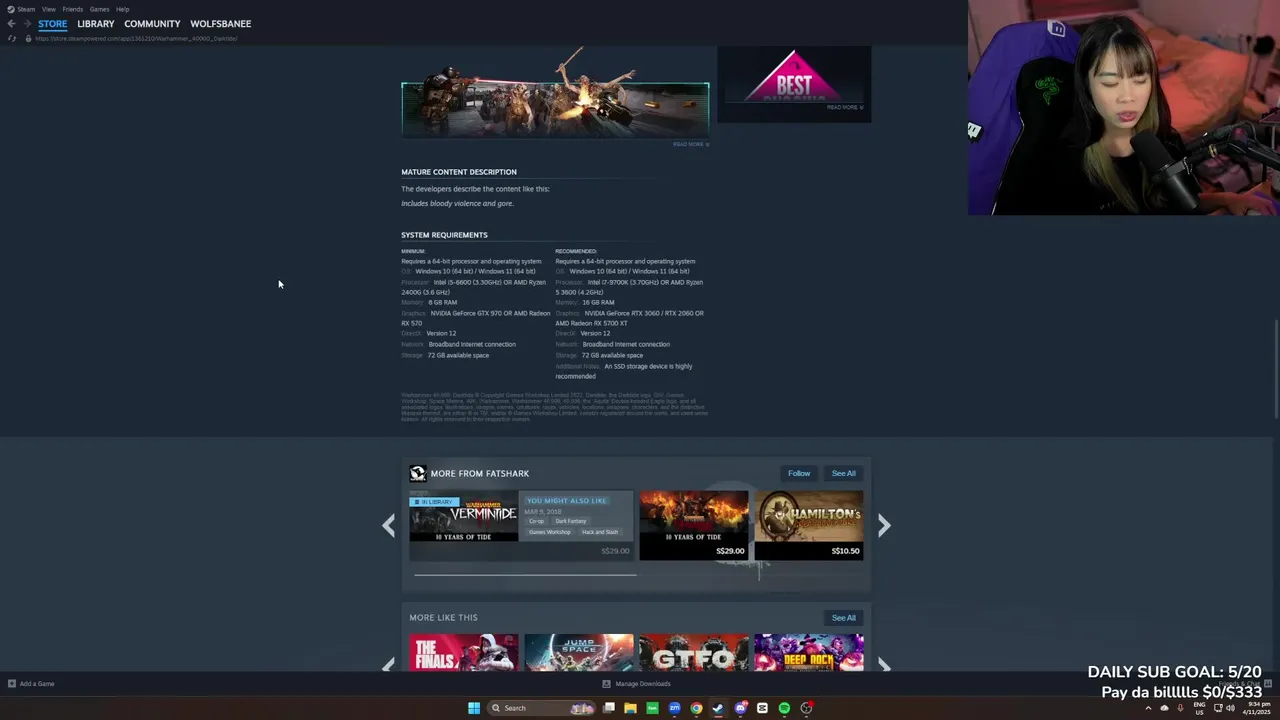Screen dimensions: 1280x720
Task: Open the clock and date flyout
Action: [x=1257, y=708]
